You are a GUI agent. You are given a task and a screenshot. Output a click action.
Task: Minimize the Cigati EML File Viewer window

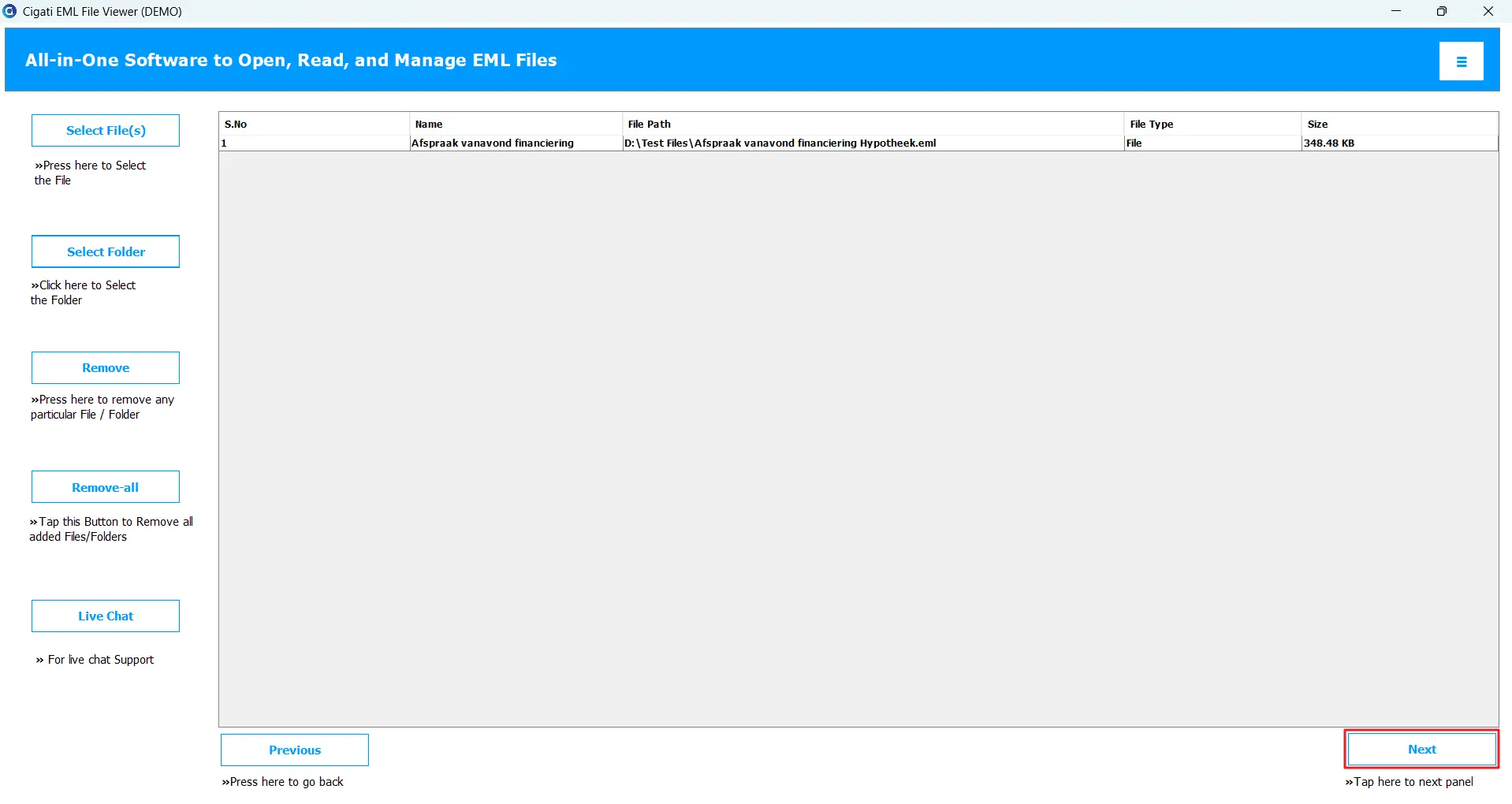click(x=1396, y=11)
